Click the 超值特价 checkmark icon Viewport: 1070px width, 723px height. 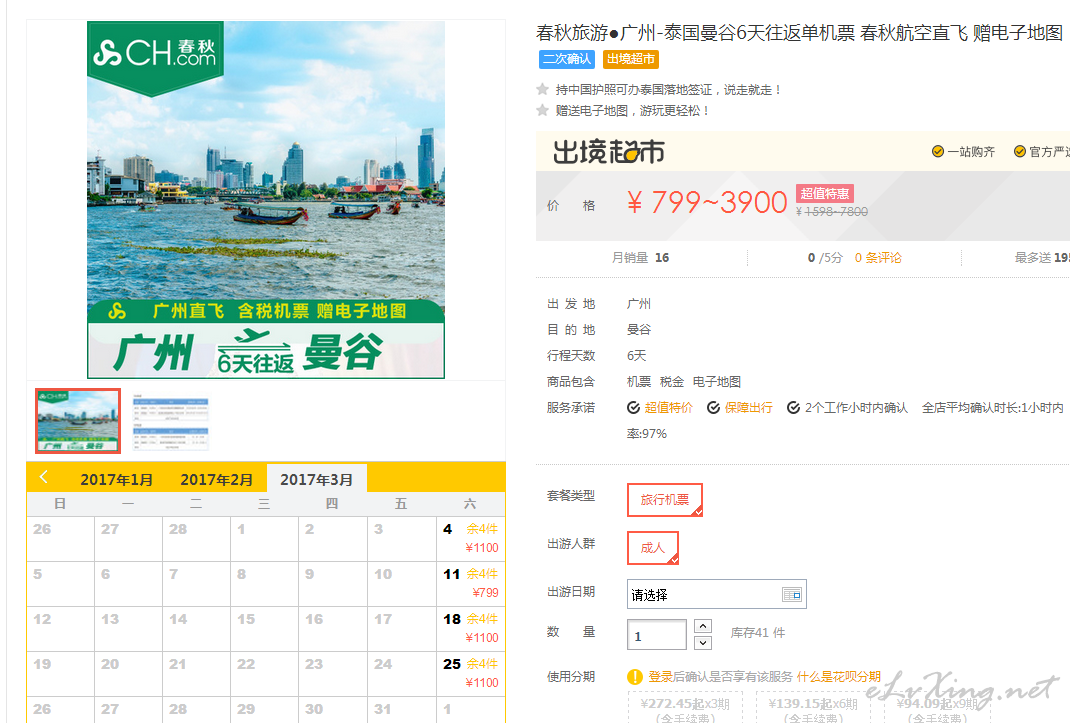click(633, 408)
